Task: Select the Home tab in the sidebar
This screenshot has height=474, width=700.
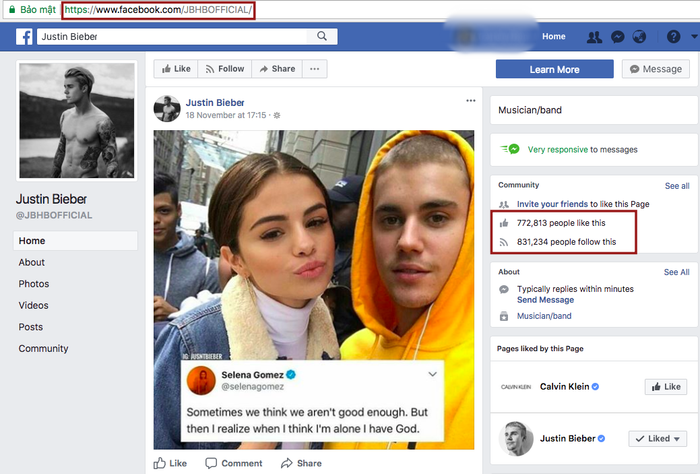Action: coord(75,241)
